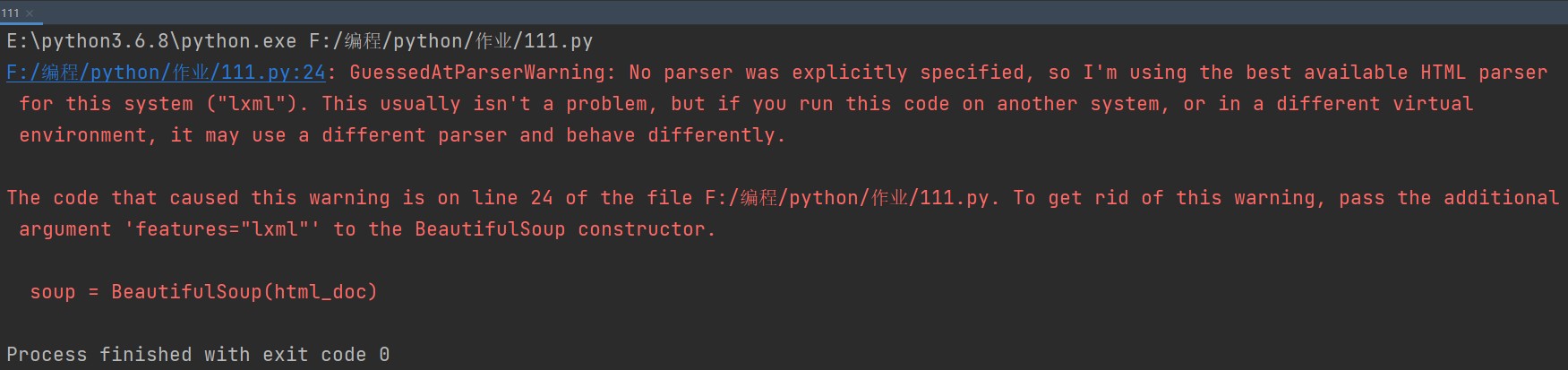Click "different parser and behave differently" text

553,135
